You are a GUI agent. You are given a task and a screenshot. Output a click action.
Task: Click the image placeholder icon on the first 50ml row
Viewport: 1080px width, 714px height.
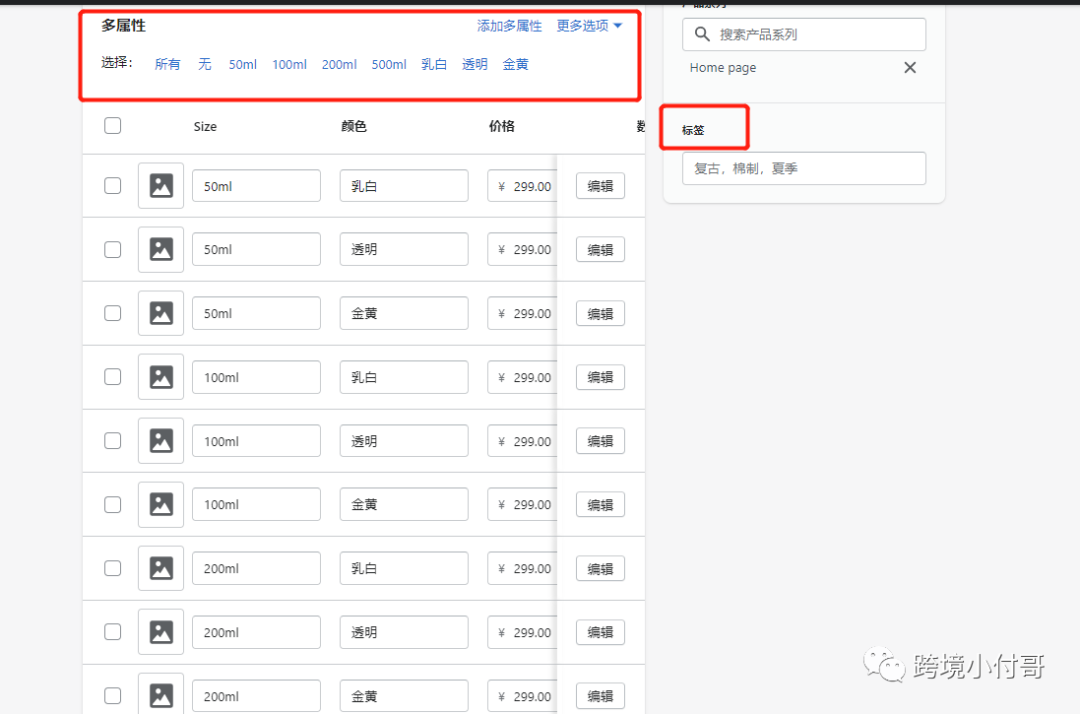(x=160, y=185)
